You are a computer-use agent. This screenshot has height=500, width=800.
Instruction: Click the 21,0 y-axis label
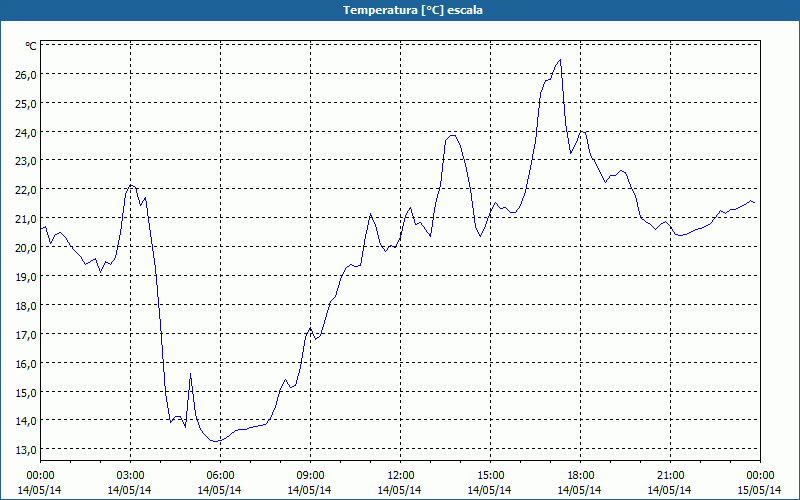(x=27, y=219)
